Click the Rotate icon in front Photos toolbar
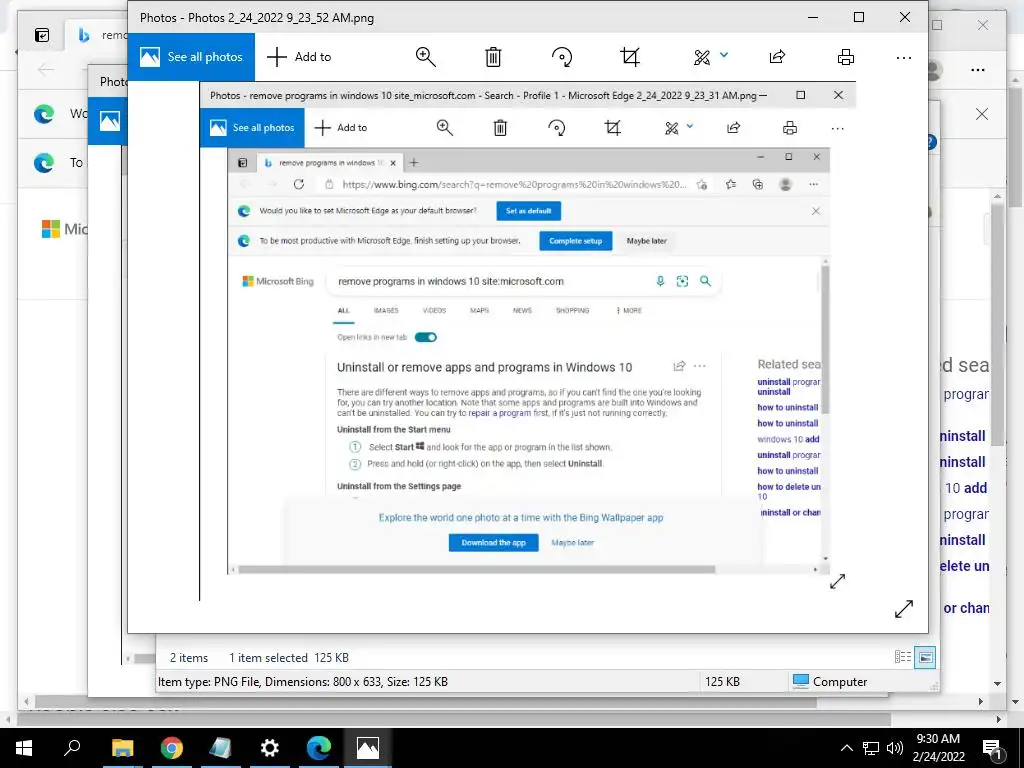 click(x=562, y=57)
